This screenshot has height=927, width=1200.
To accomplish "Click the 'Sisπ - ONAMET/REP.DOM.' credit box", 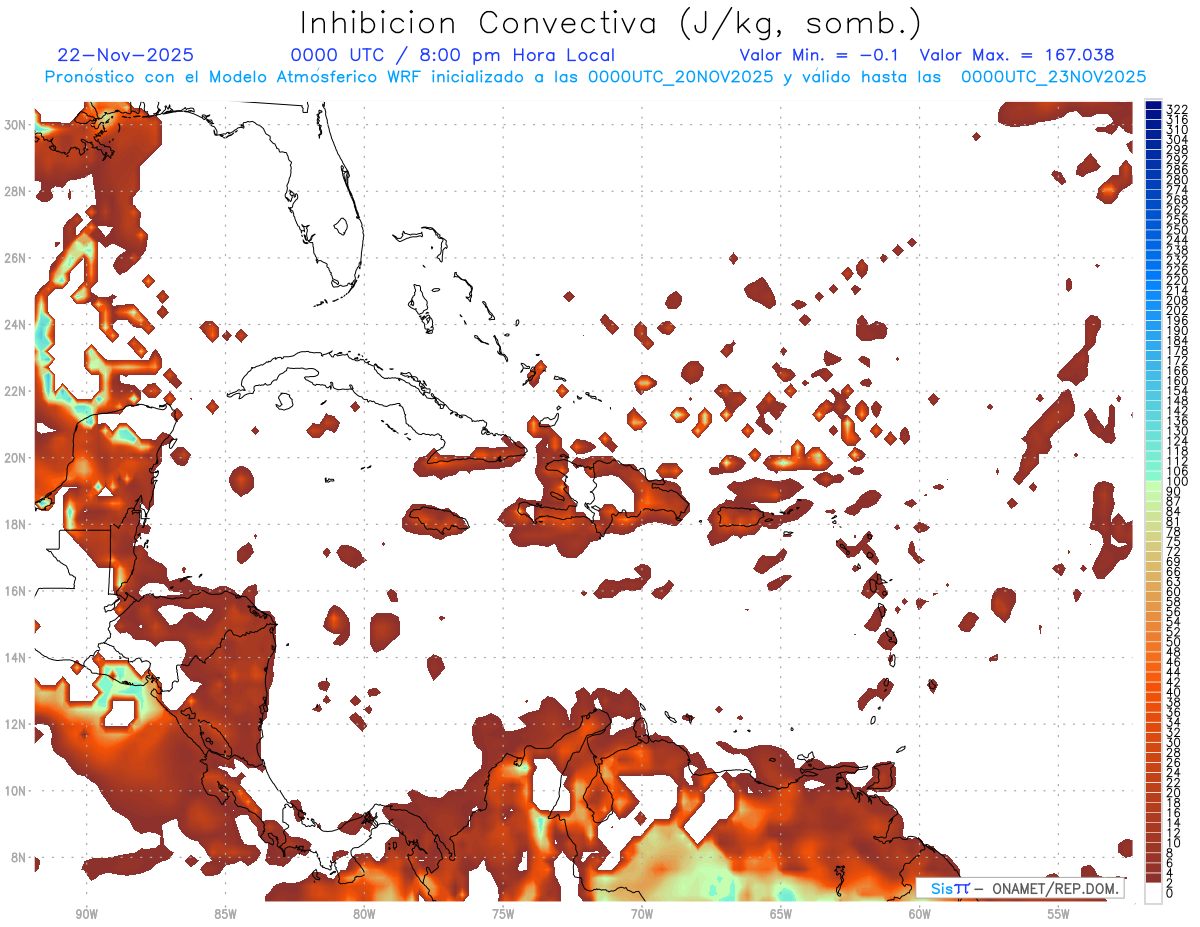I will coord(1020,889).
